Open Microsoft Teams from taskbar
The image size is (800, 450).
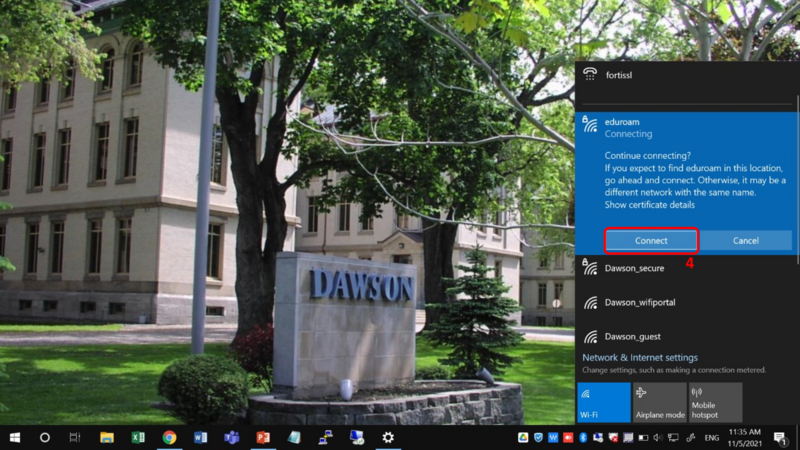(232, 438)
